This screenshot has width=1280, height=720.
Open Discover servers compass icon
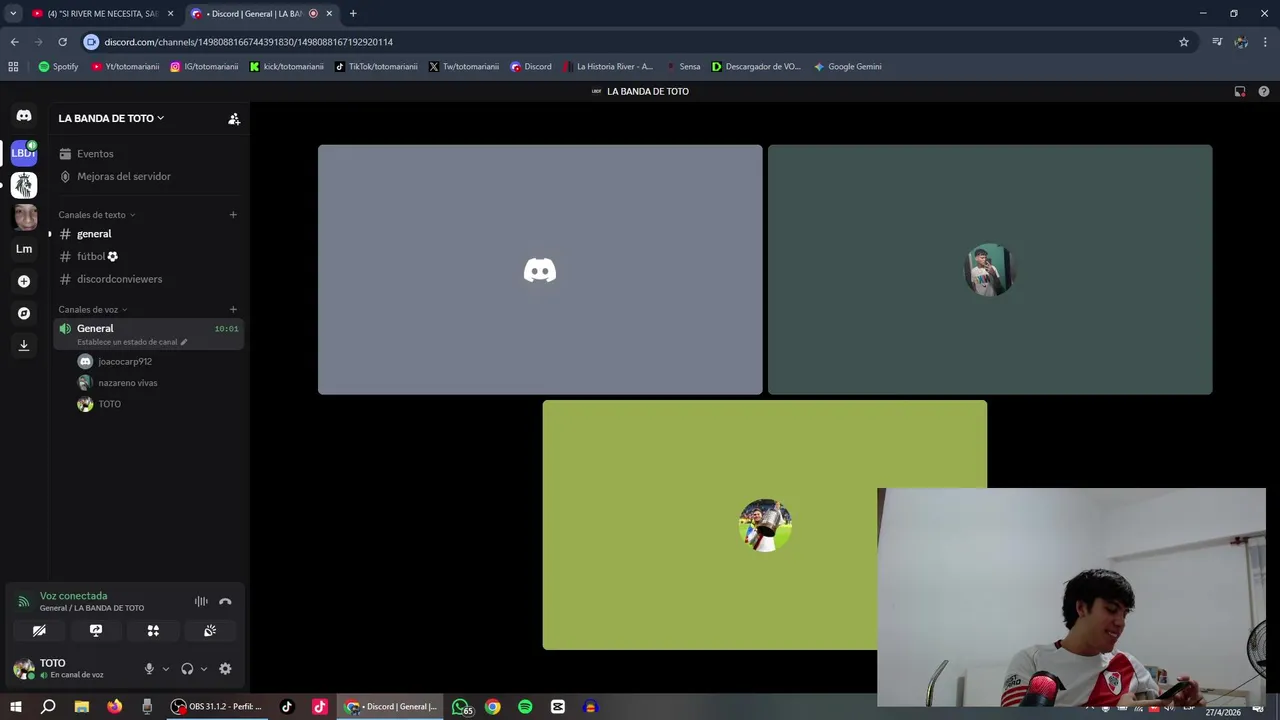[x=24, y=313]
